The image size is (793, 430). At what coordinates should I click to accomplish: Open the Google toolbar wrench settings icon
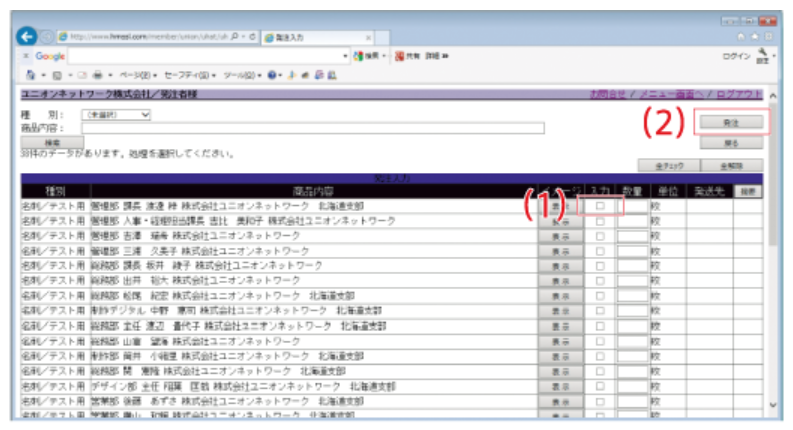tap(762, 53)
